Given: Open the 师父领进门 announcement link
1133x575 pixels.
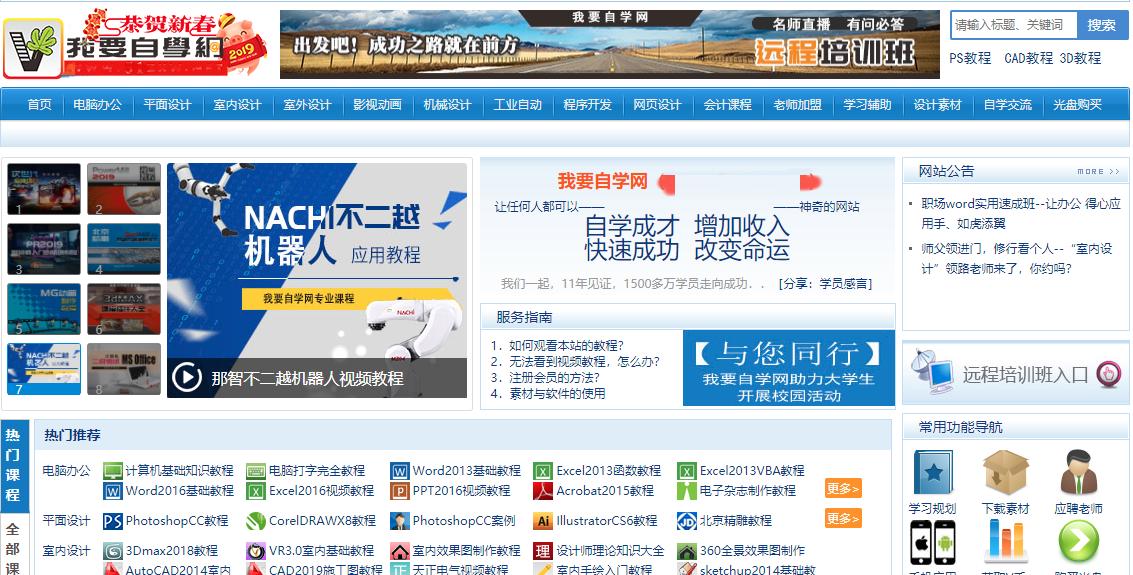Looking at the screenshot, I should [x=1016, y=259].
